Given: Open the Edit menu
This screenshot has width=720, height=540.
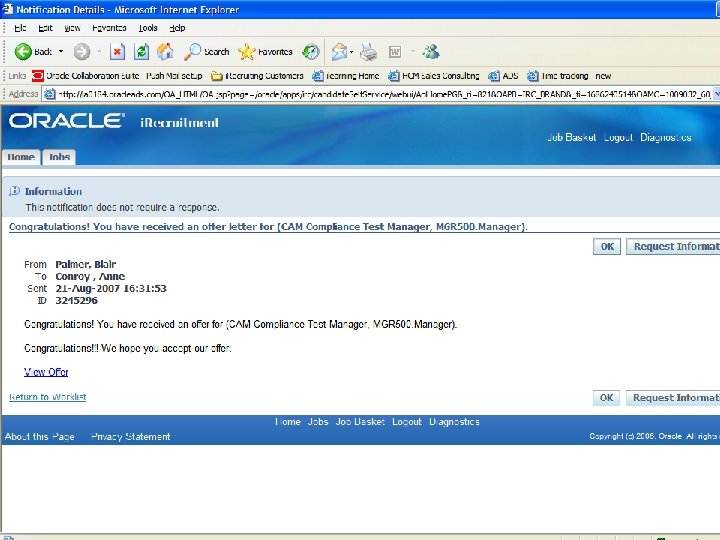Looking at the screenshot, I should [45, 28].
